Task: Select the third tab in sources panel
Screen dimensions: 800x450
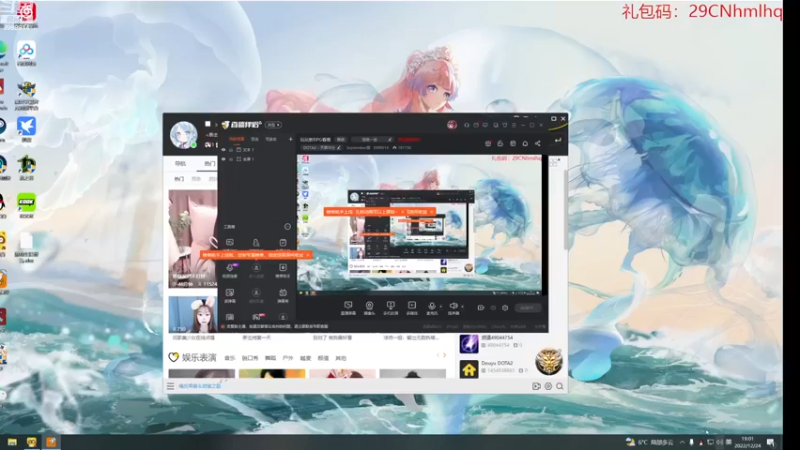Action: [x=271, y=139]
